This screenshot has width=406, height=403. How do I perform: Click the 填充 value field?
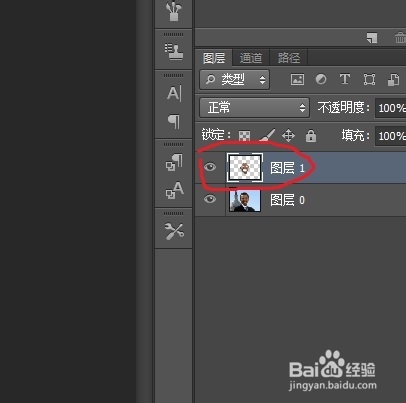click(x=391, y=136)
